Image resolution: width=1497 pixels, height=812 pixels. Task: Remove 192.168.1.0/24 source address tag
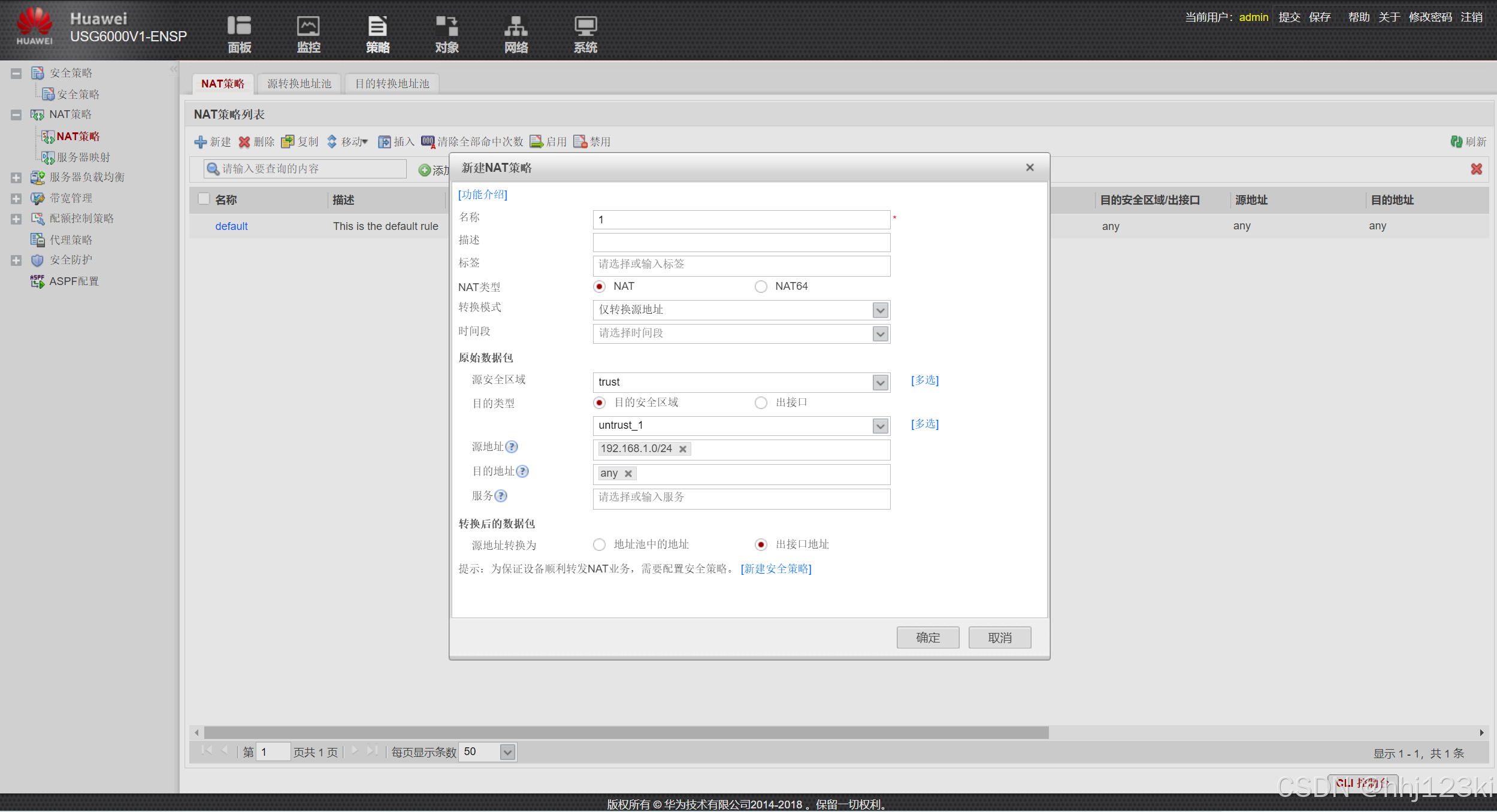pyautogui.click(x=682, y=449)
